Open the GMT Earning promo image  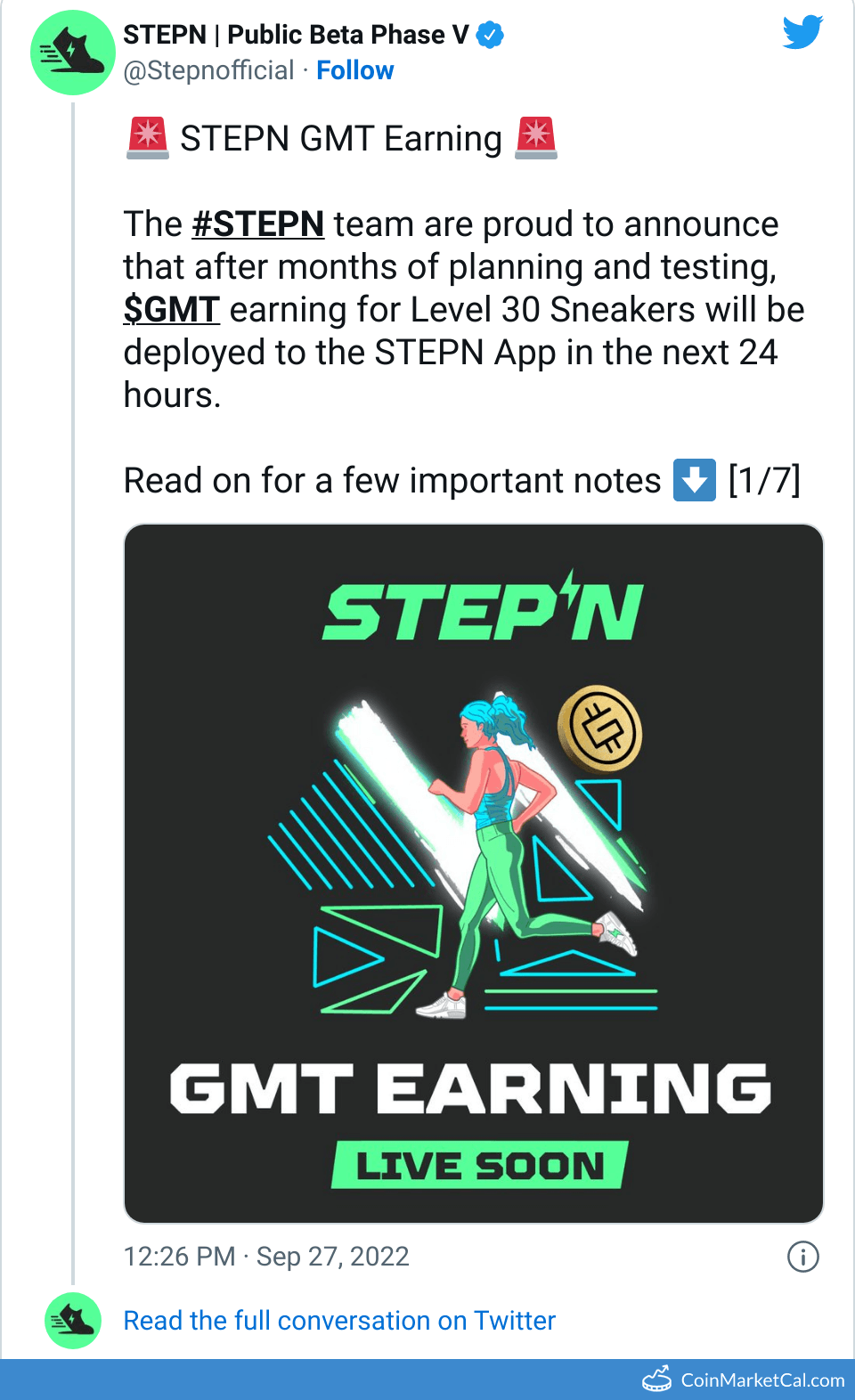[x=474, y=870]
